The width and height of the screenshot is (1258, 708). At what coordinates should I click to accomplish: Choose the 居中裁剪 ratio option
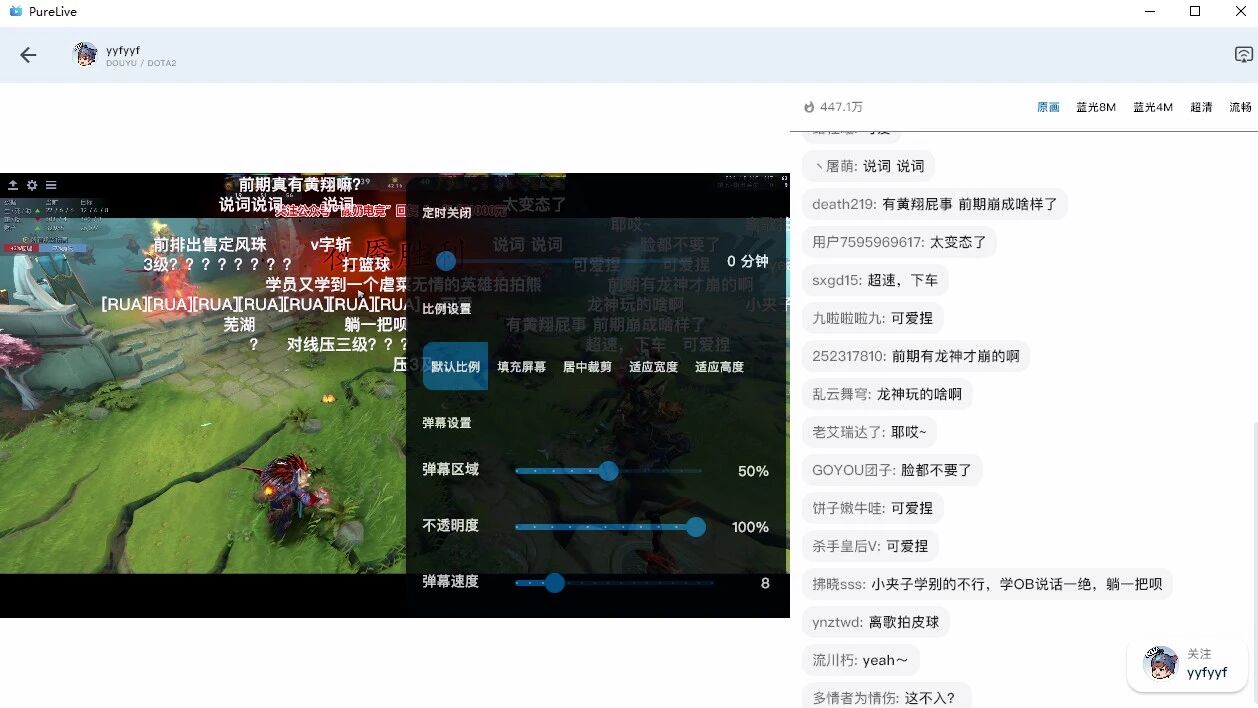587,367
